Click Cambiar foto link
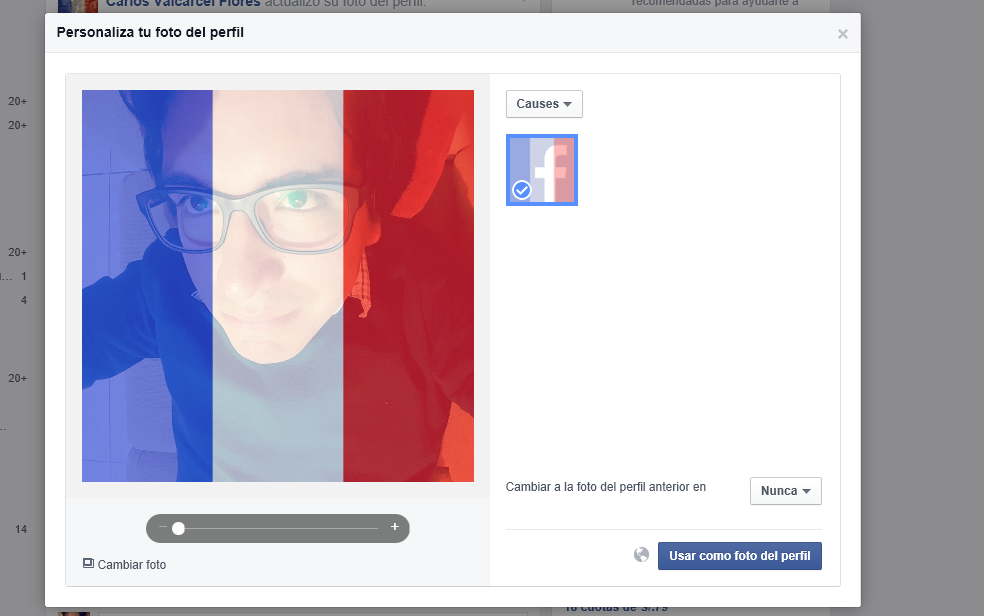984x616 pixels. pos(124,565)
